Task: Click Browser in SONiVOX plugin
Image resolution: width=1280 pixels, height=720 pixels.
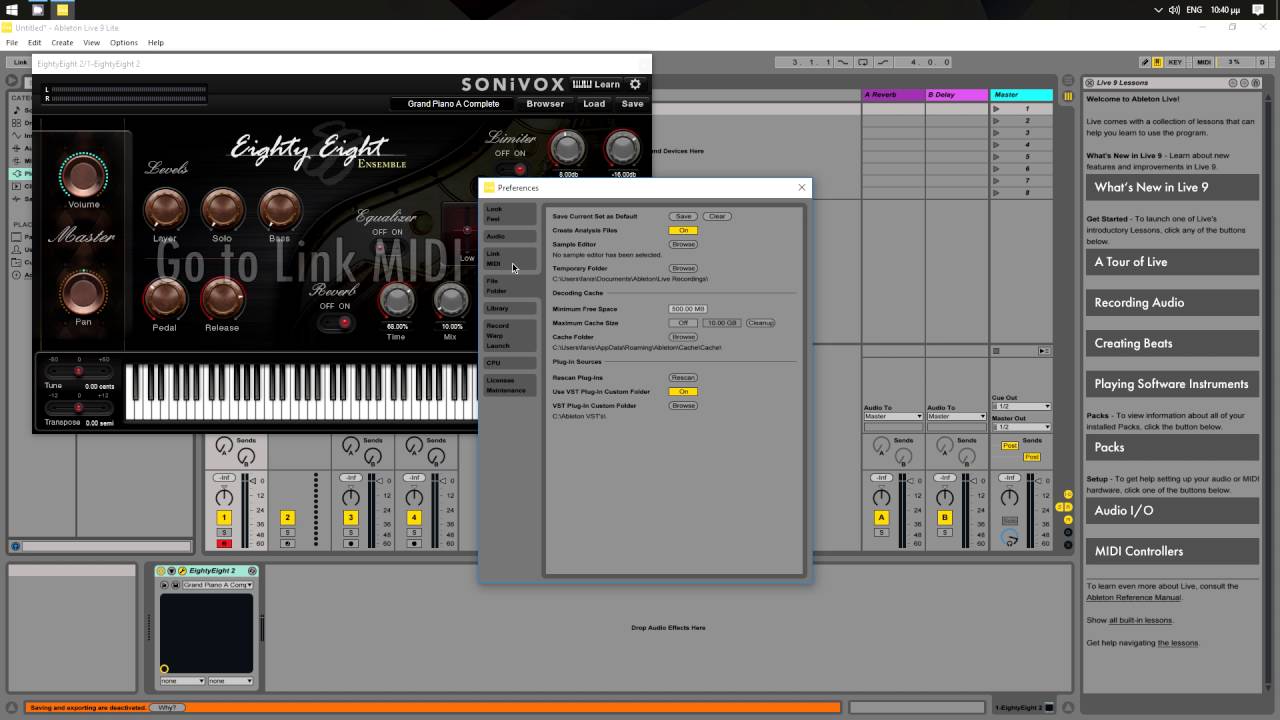Action: coord(545,104)
